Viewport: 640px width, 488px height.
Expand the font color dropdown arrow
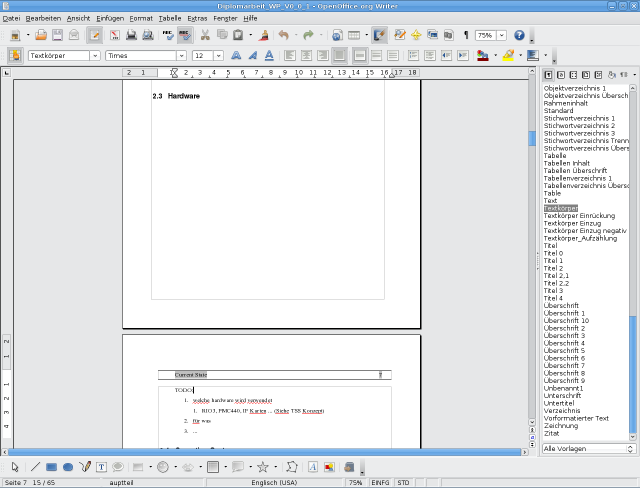(x=495, y=55)
